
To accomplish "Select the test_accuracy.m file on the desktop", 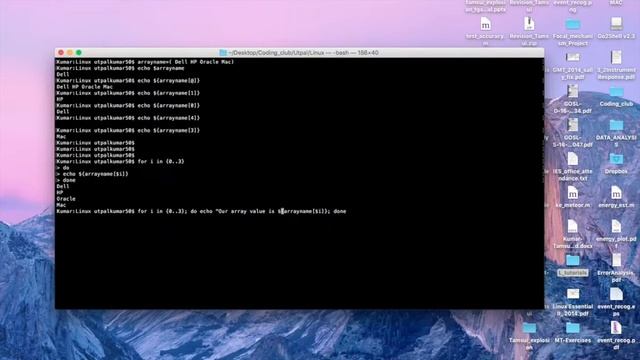I will [x=485, y=25].
